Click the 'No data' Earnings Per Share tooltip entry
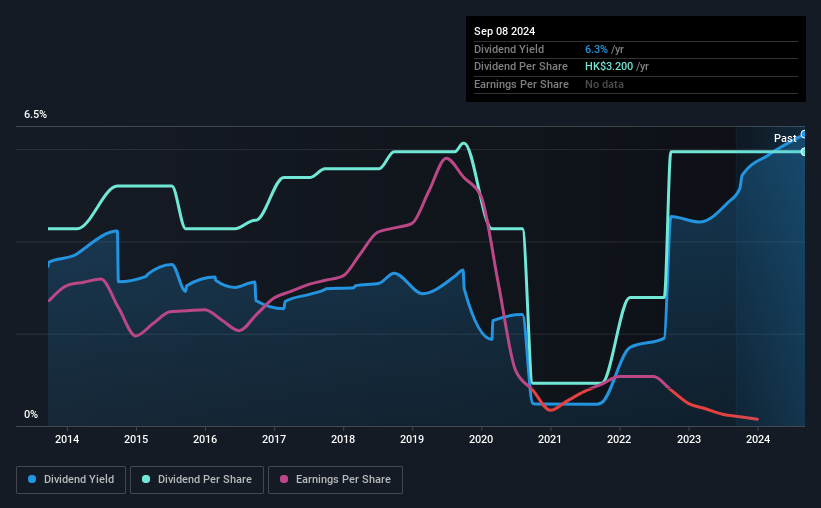Image resolution: width=821 pixels, height=508 pixels. pos(604,84)
